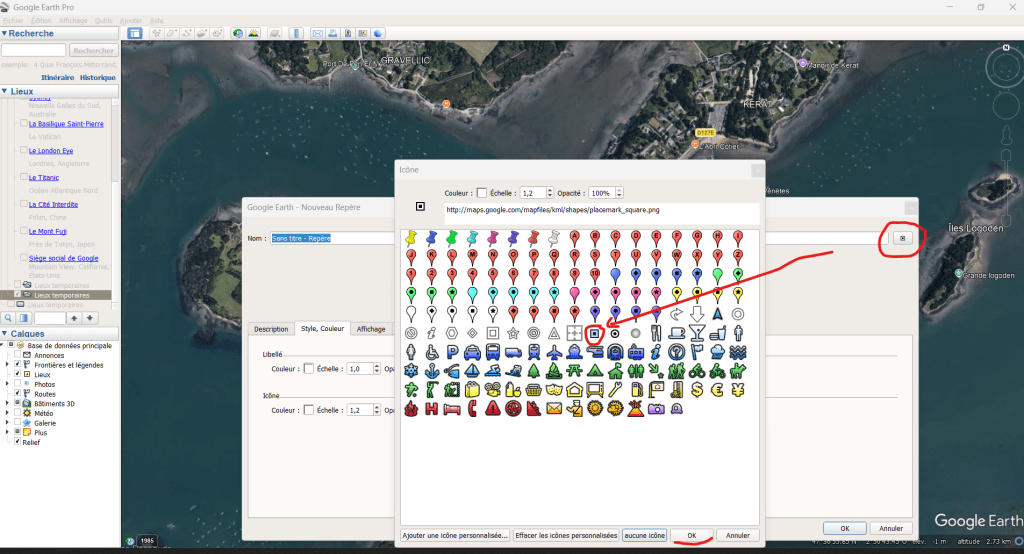
Task: Pick the red paddle marker numbered 10
Action: coord(595,275)
